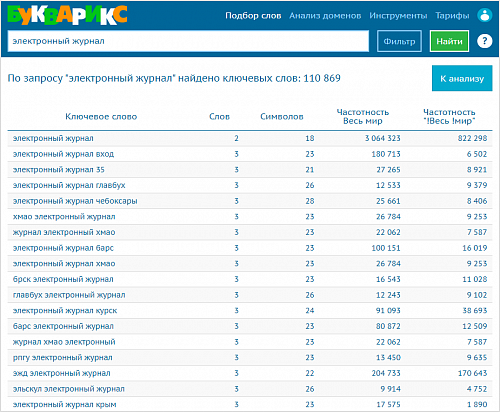Sort by Слов column header
The image size is (500, 412).
point(219,117)
